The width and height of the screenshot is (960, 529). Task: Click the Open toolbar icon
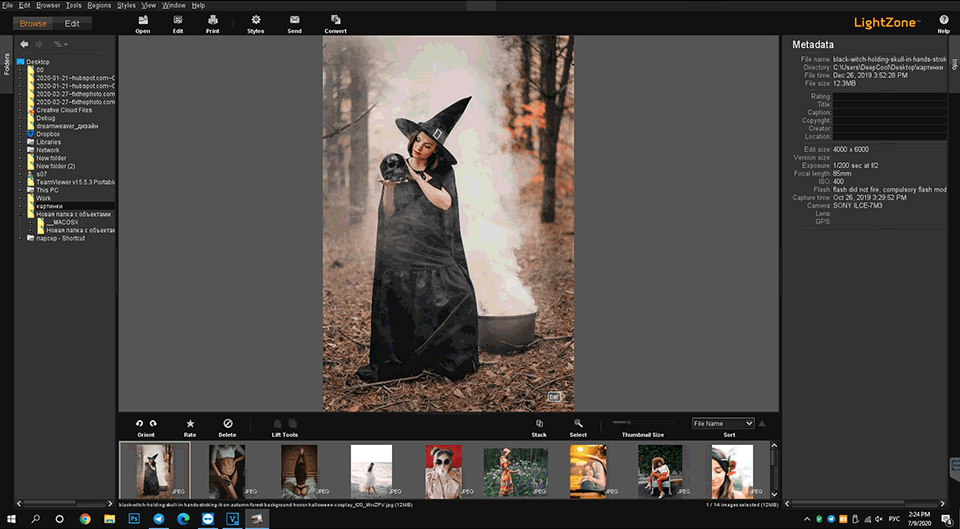[x=143, y=20]
